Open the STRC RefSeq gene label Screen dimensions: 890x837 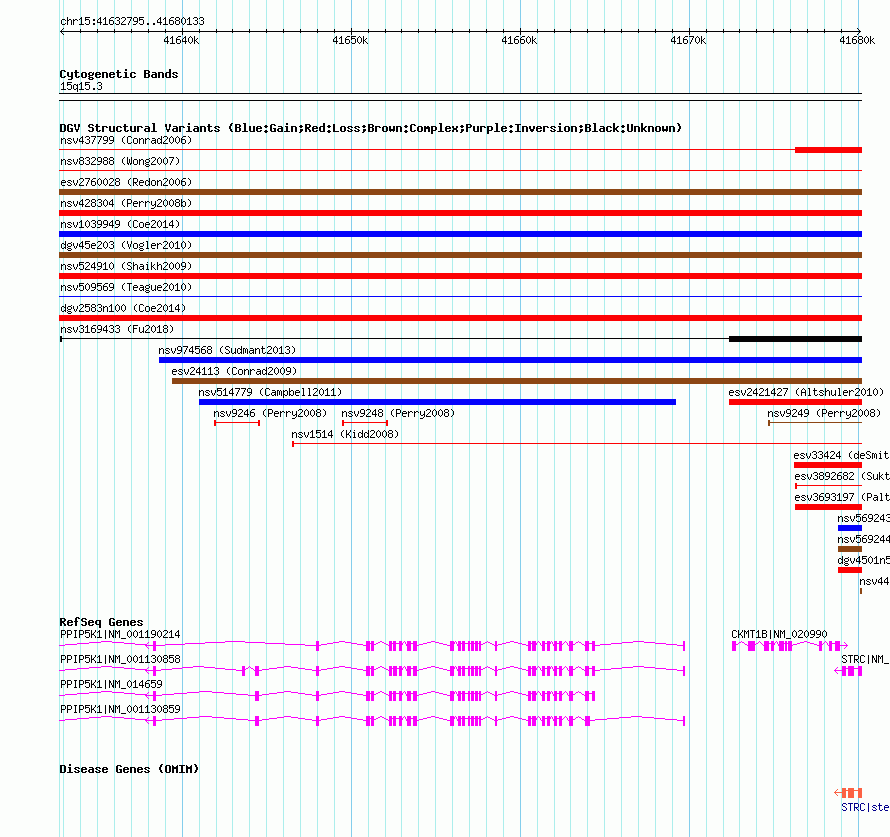pyautogui.click(x=865, y=659)
